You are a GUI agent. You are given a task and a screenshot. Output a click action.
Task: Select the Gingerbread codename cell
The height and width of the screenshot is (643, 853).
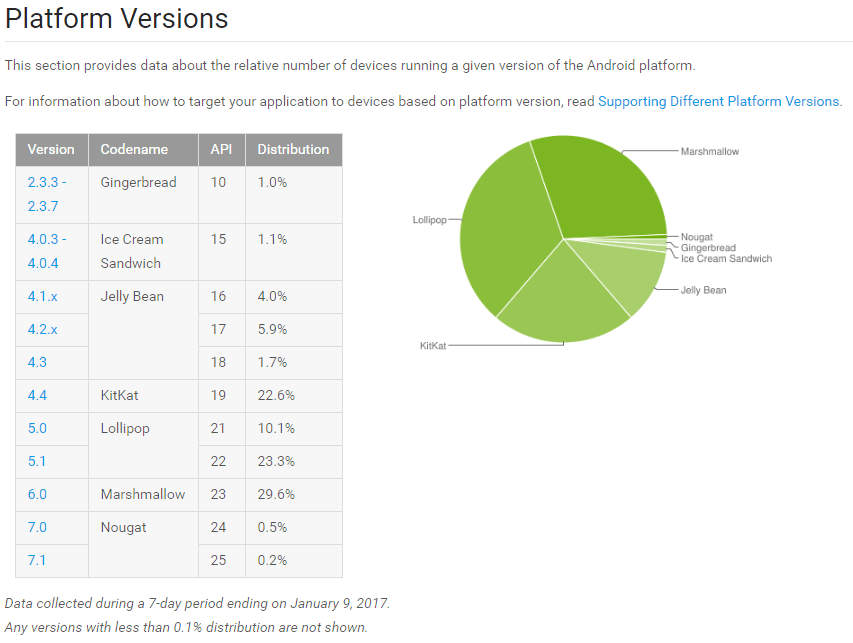(x=143, y=195)
